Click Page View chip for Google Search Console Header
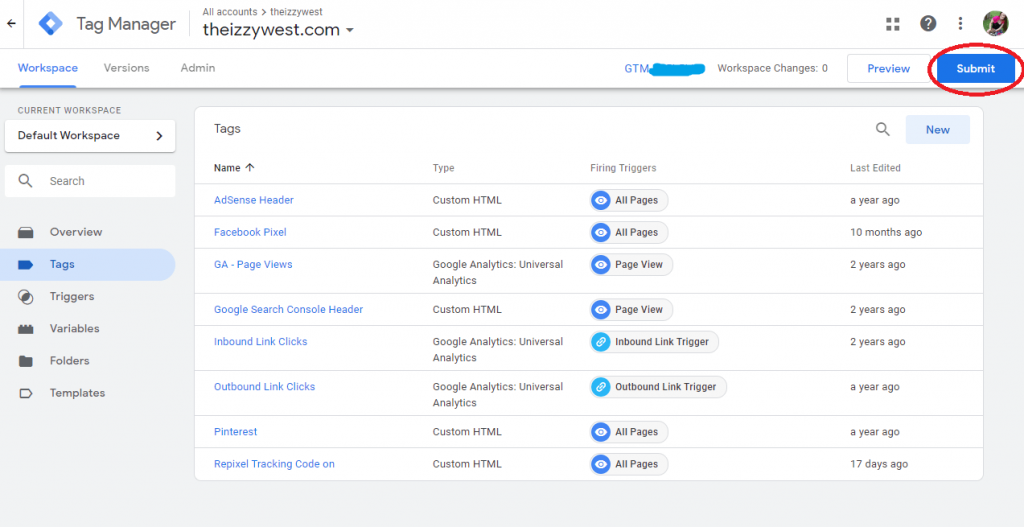This screenshot has width=1024, height=527. [632, 310]
